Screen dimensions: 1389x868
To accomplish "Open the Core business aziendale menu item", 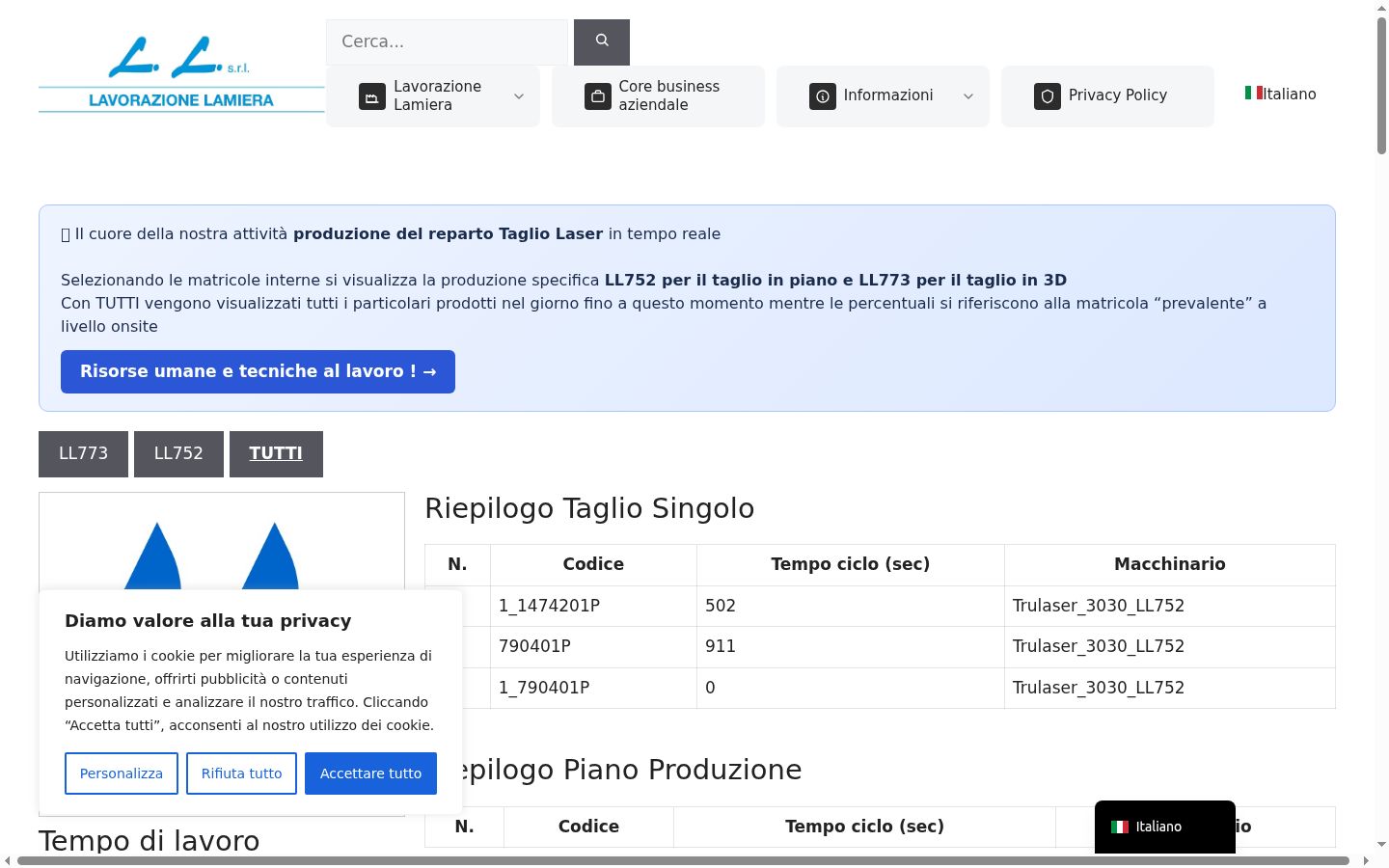I will [658, 95].
